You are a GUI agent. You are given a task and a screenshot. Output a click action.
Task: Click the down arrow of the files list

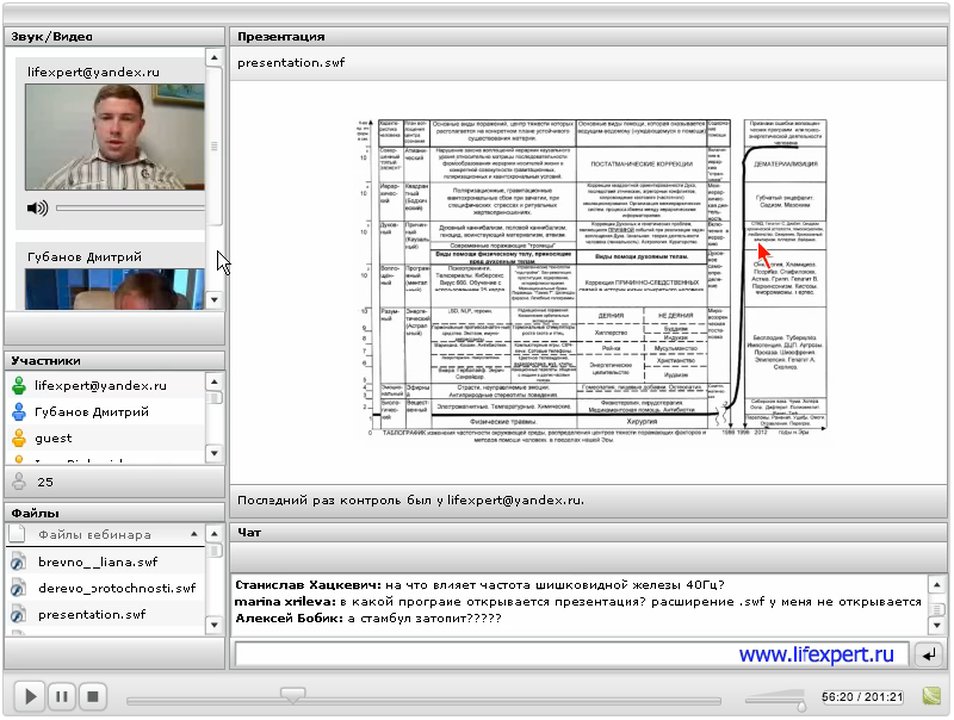coord(214,625)
